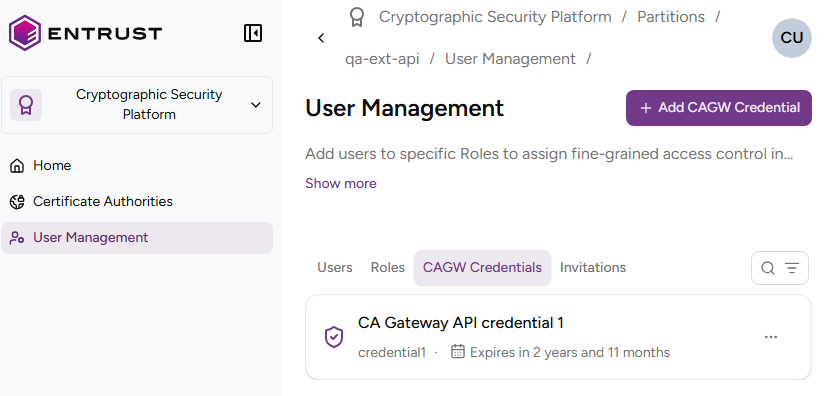Collapse the sidebar panel icon
Screen dimensions: 828x396
253,33
